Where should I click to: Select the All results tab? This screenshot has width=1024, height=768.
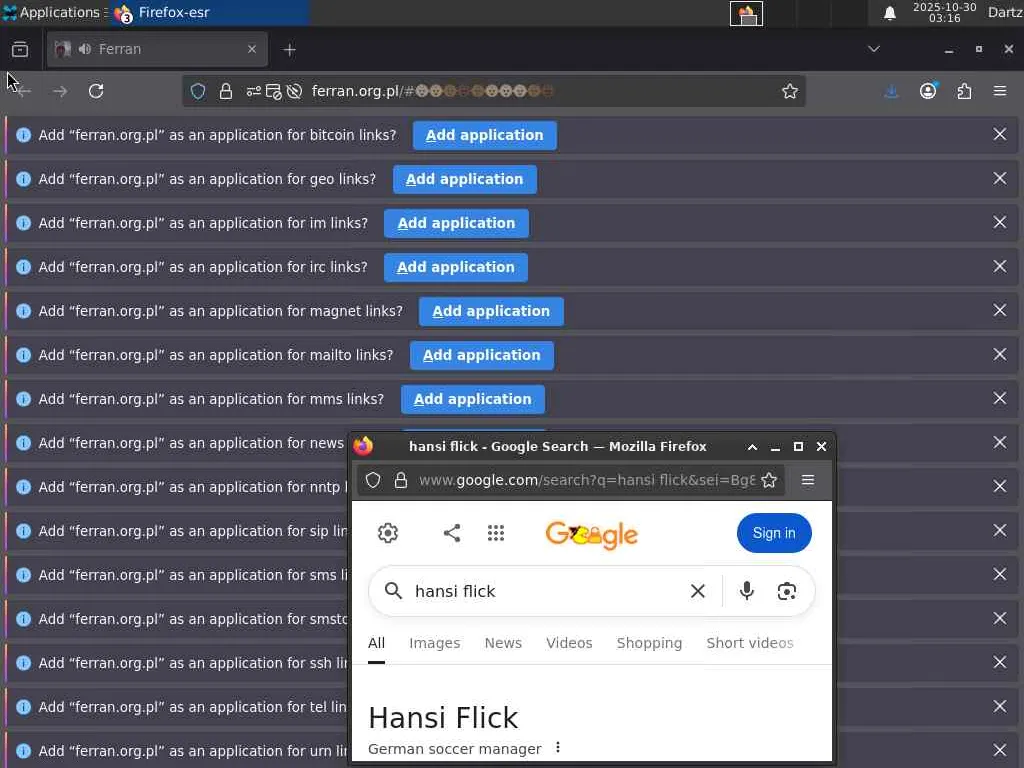pos(376,643)
